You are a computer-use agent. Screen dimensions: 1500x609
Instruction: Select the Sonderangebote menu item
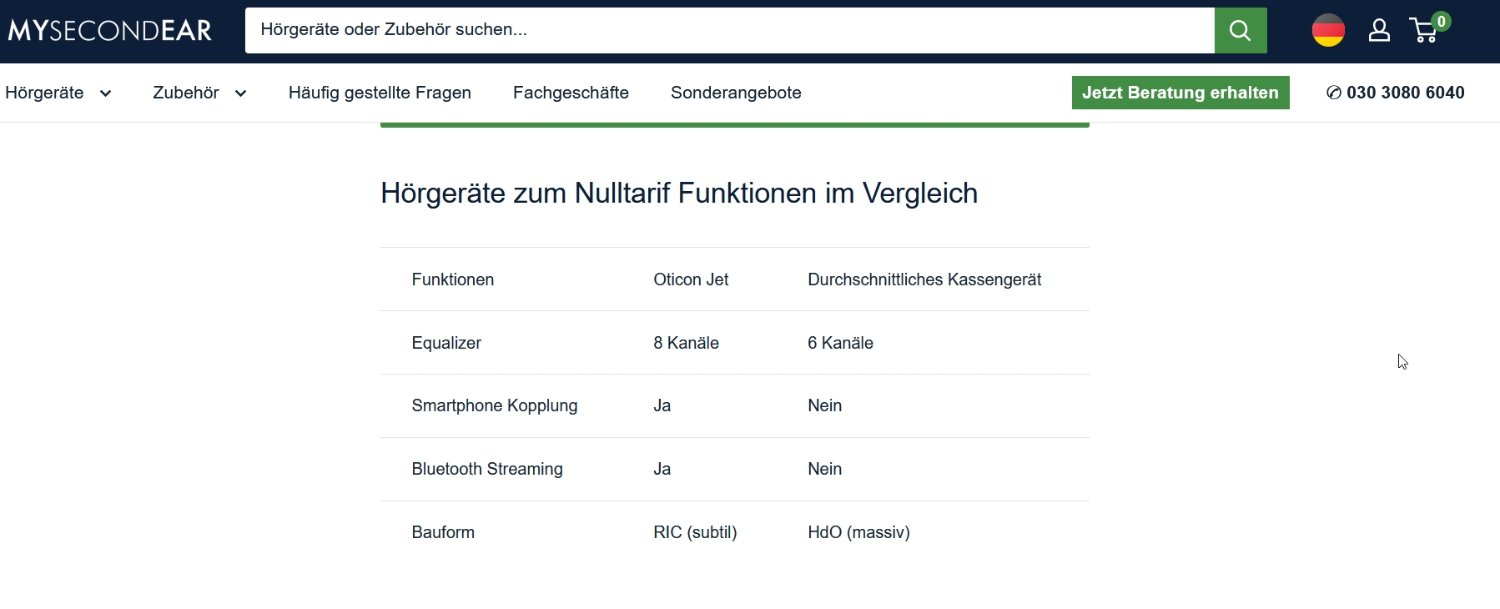point(736,93)
